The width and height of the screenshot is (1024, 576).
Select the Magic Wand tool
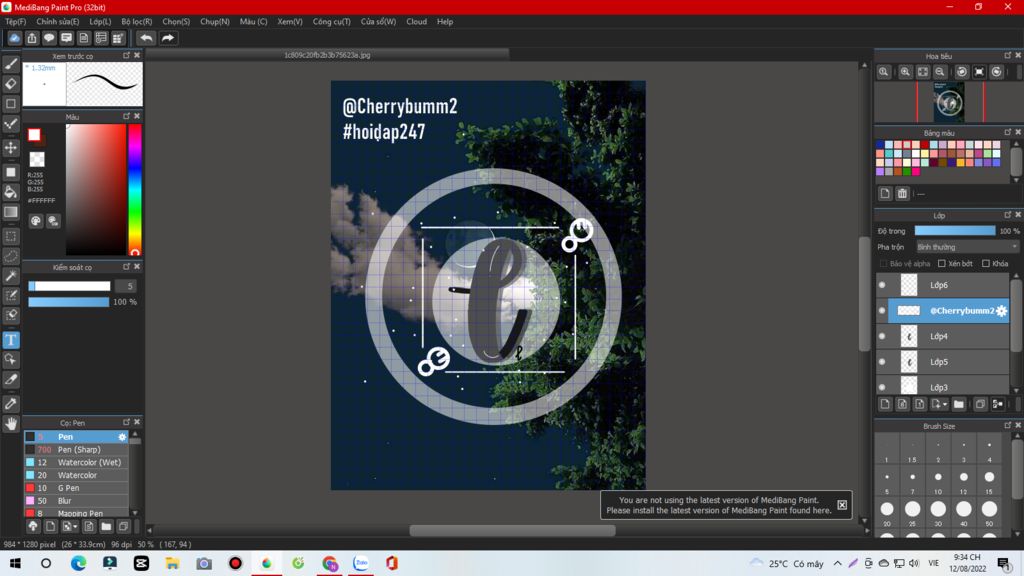pyautogui.click(x=11, y=276)
